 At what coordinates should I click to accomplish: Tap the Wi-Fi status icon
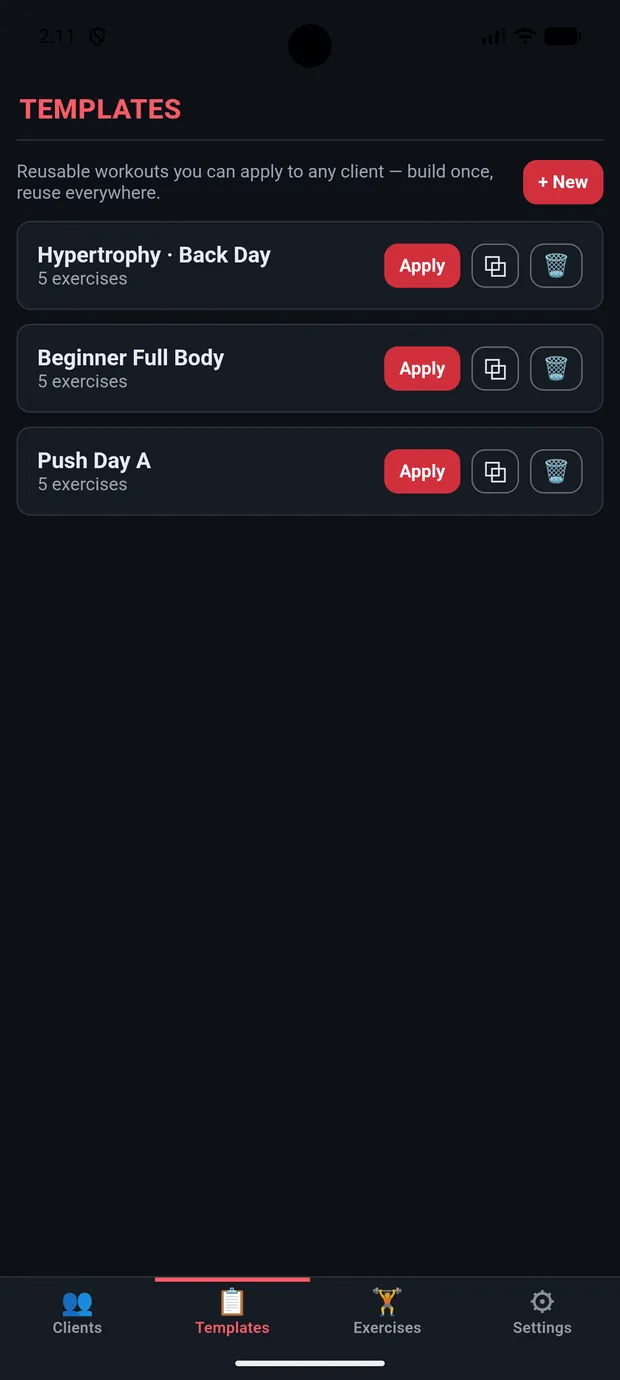524,37
